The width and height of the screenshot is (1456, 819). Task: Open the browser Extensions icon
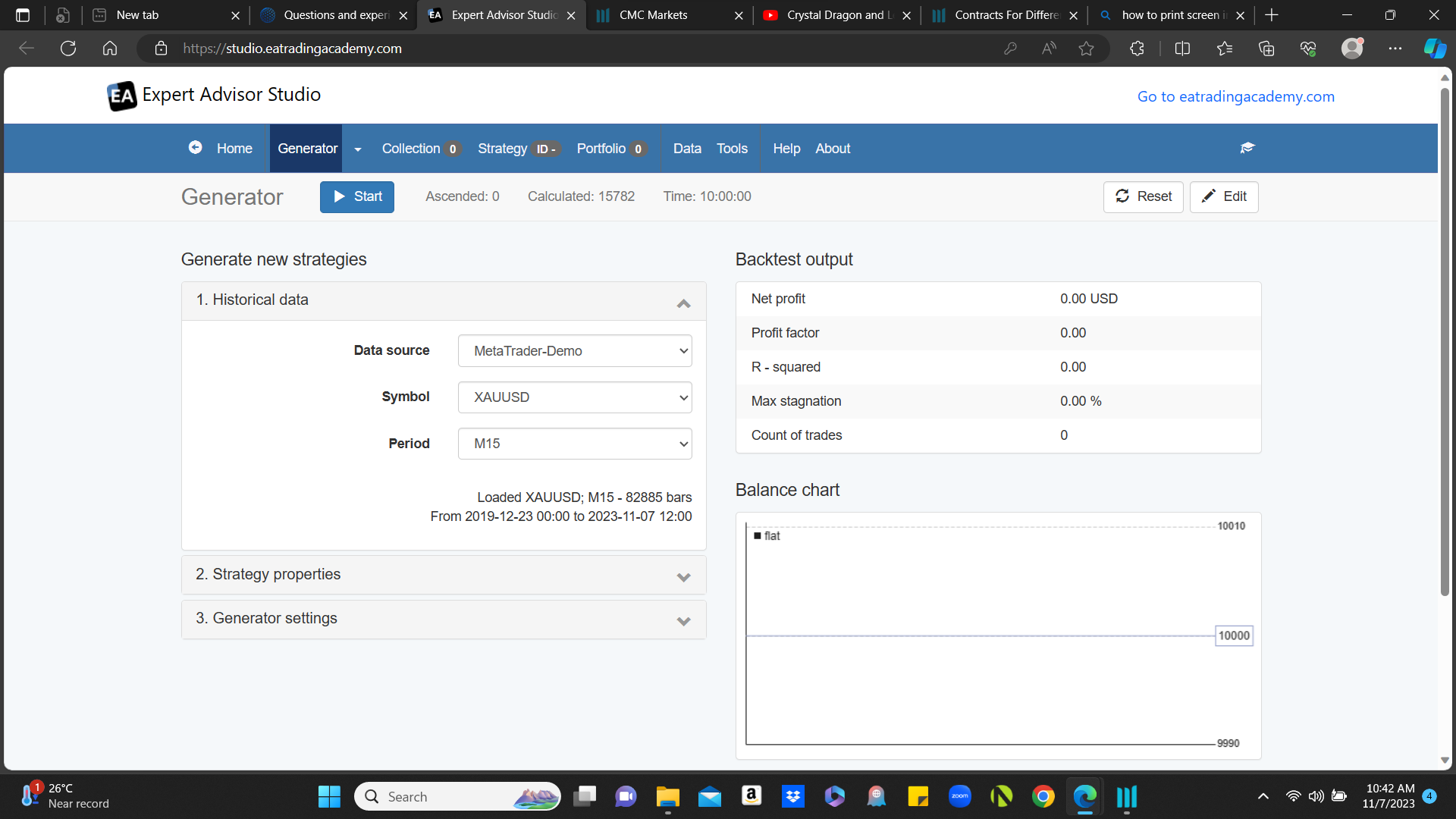coord(1137,49)
